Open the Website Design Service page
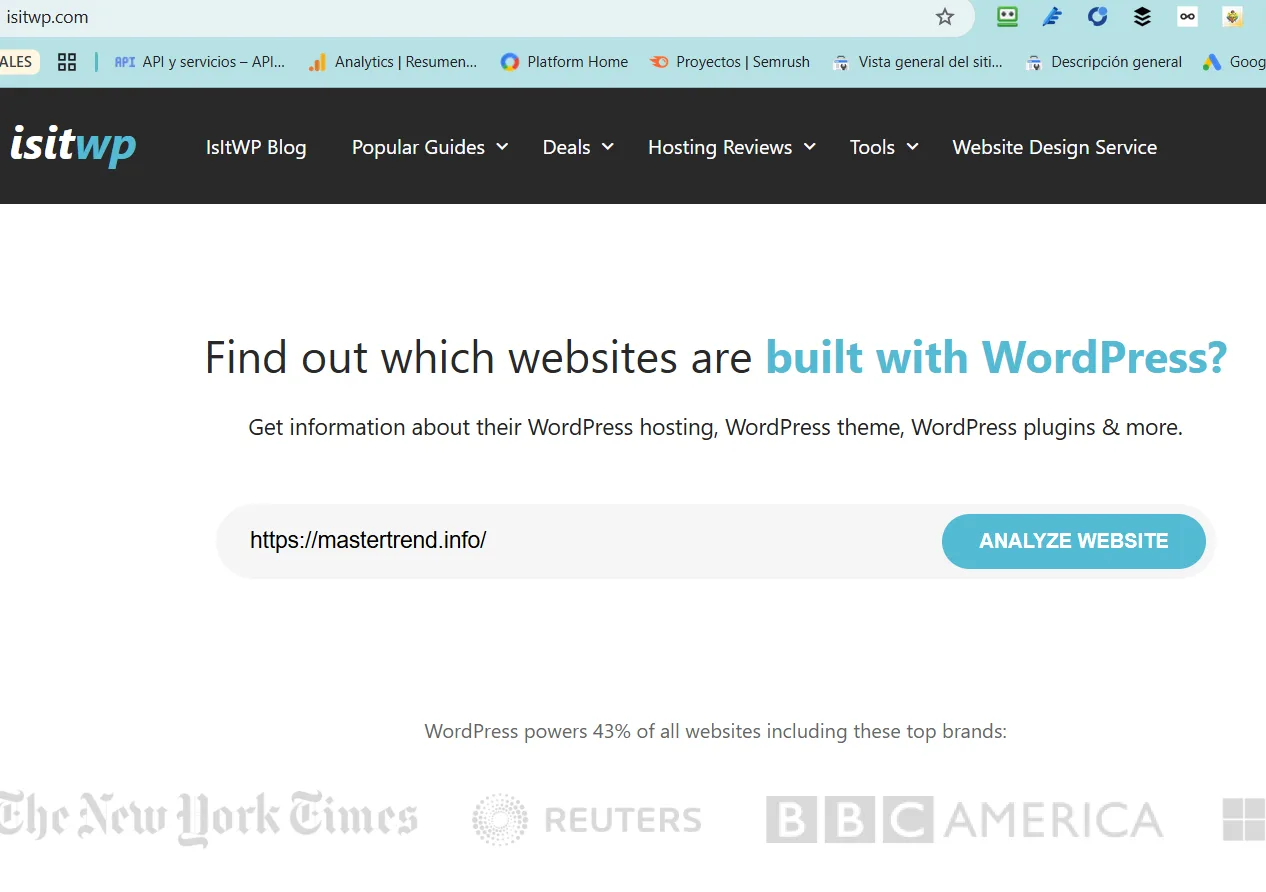Screen dimensions: 1266x892 click(1054, 147)
